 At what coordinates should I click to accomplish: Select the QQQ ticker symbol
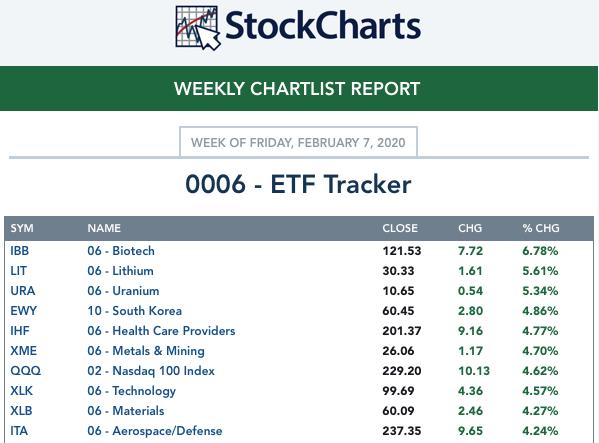(x=25, y=371)
